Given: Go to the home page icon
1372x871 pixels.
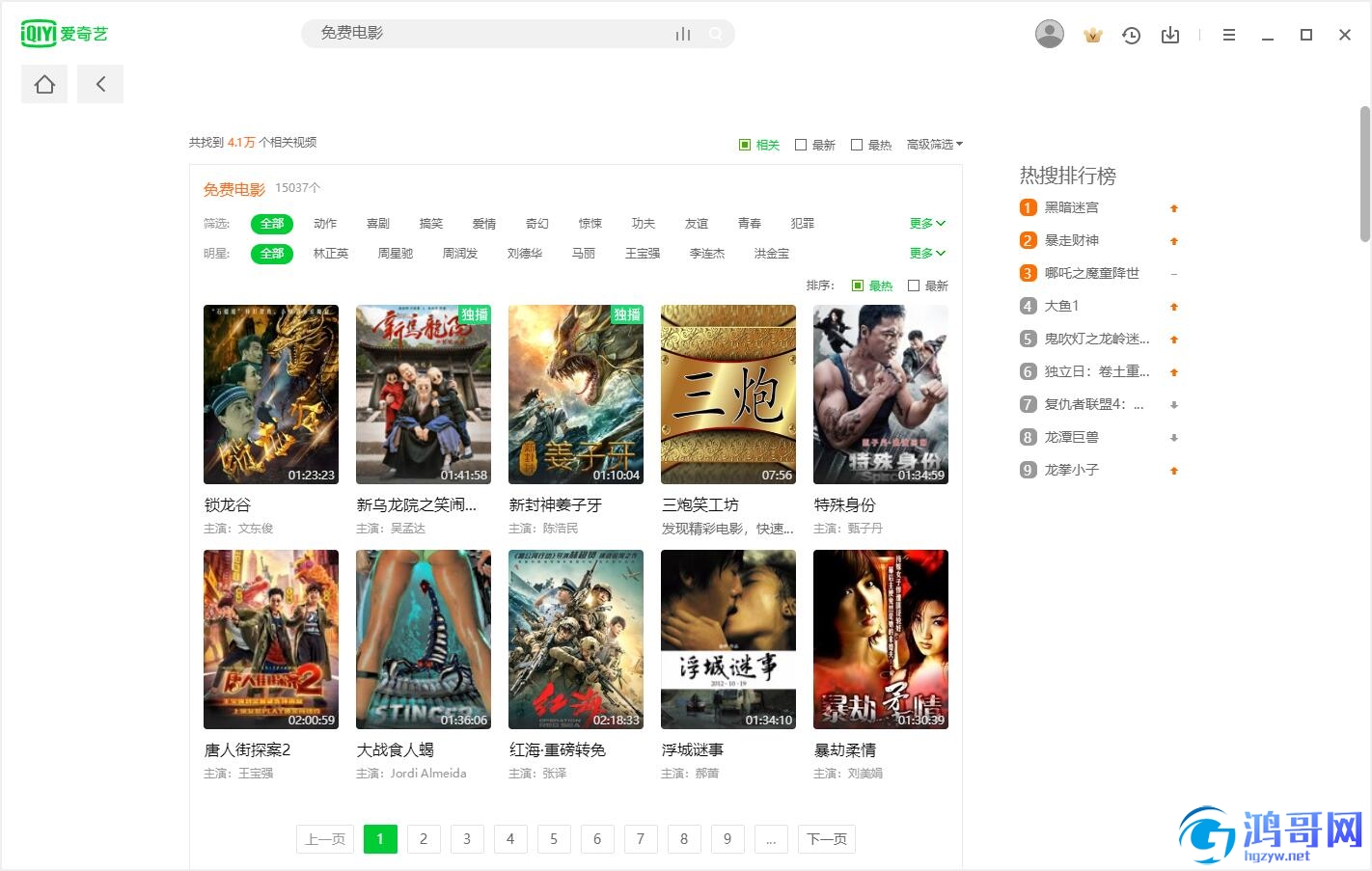Looking at the screenshot, I should [x=44, y=85].
